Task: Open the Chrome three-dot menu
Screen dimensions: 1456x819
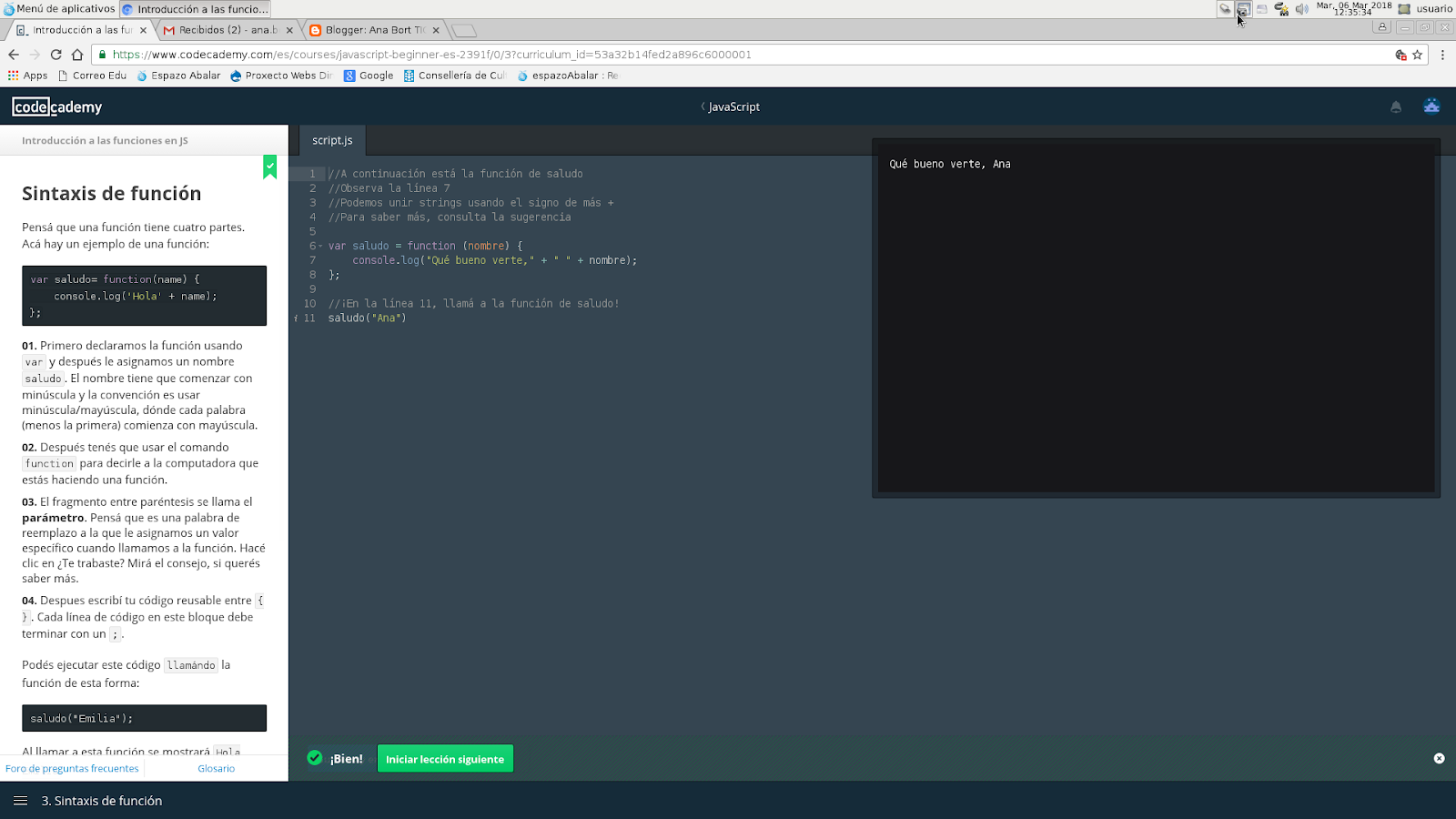Action: pyautogui.click(x=1442, y=55)
